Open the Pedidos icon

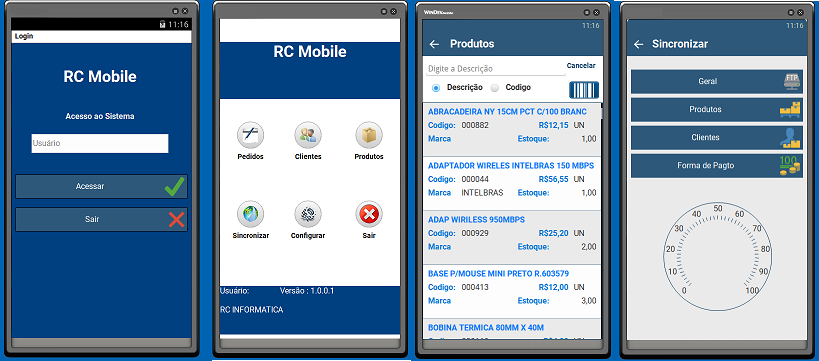click(x=251, y=135)
